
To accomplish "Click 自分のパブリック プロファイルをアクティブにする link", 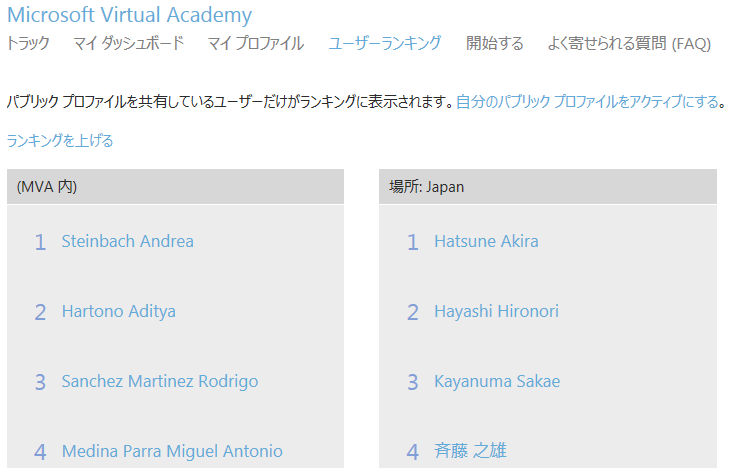I will 587,101.
